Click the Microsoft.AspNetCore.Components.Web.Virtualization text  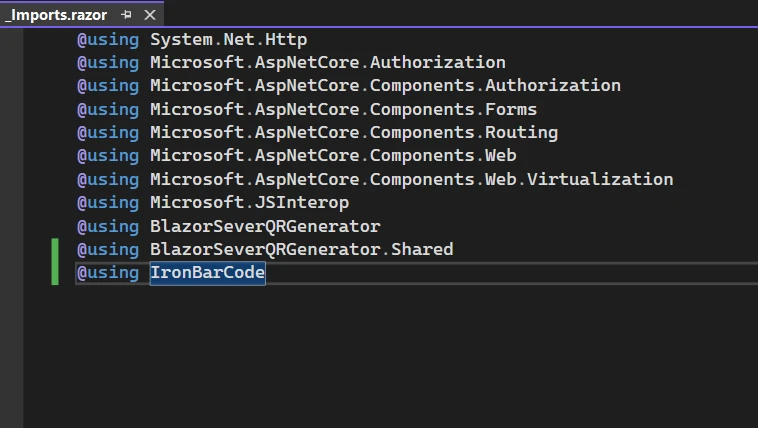click(x=411, y=180)
